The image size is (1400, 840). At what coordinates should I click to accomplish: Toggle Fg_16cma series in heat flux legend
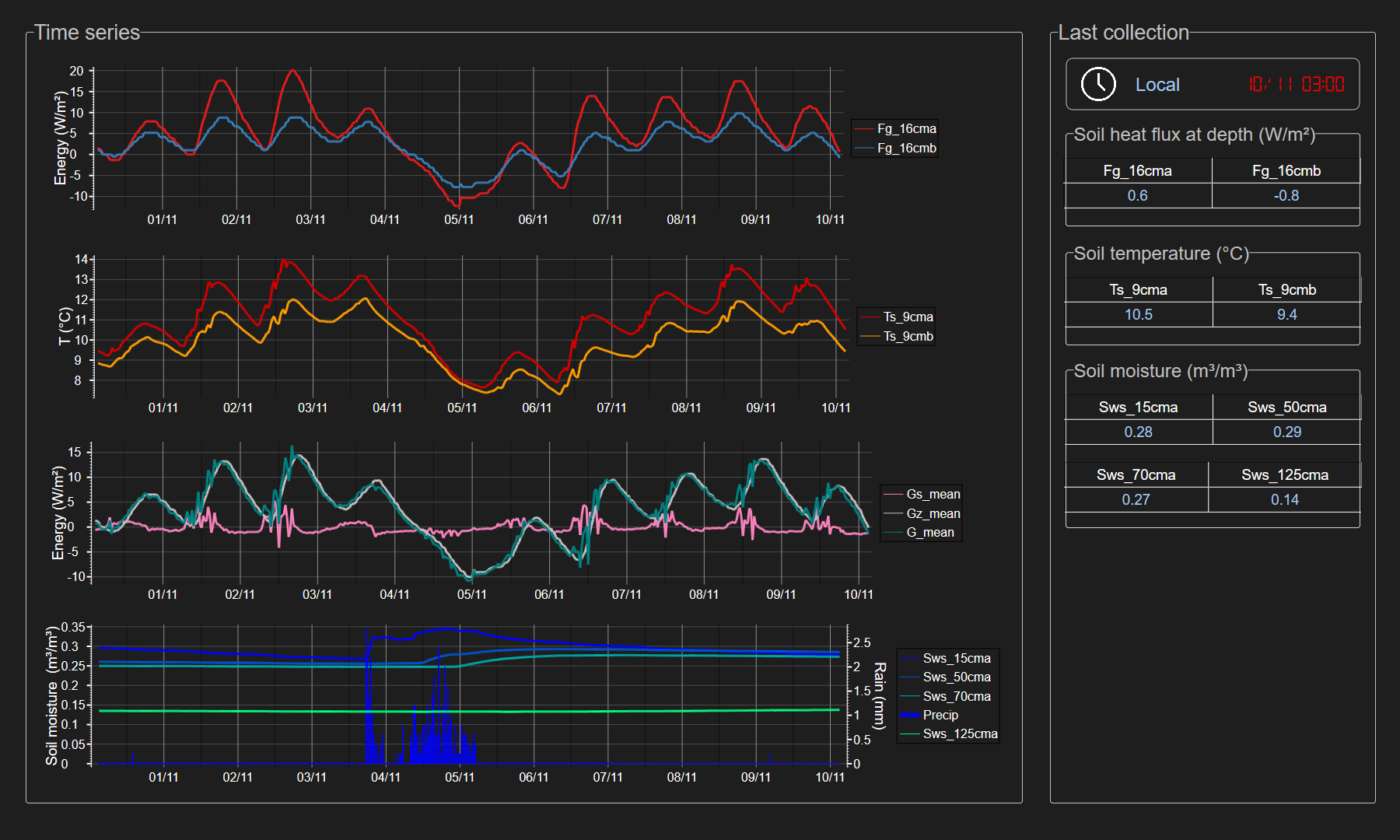[x=906, y=129]
